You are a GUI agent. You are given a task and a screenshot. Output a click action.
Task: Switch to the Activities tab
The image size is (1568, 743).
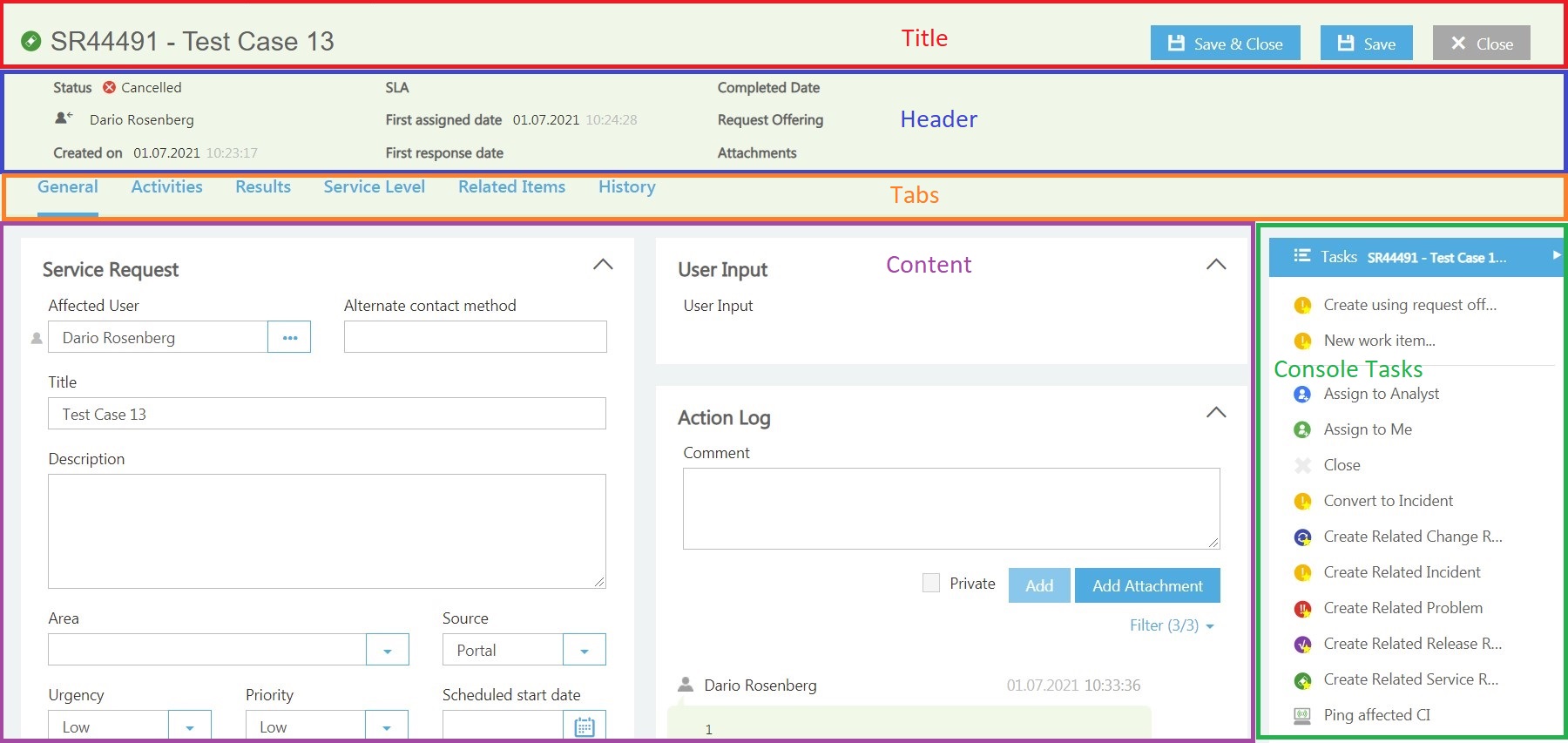point(166,187)
